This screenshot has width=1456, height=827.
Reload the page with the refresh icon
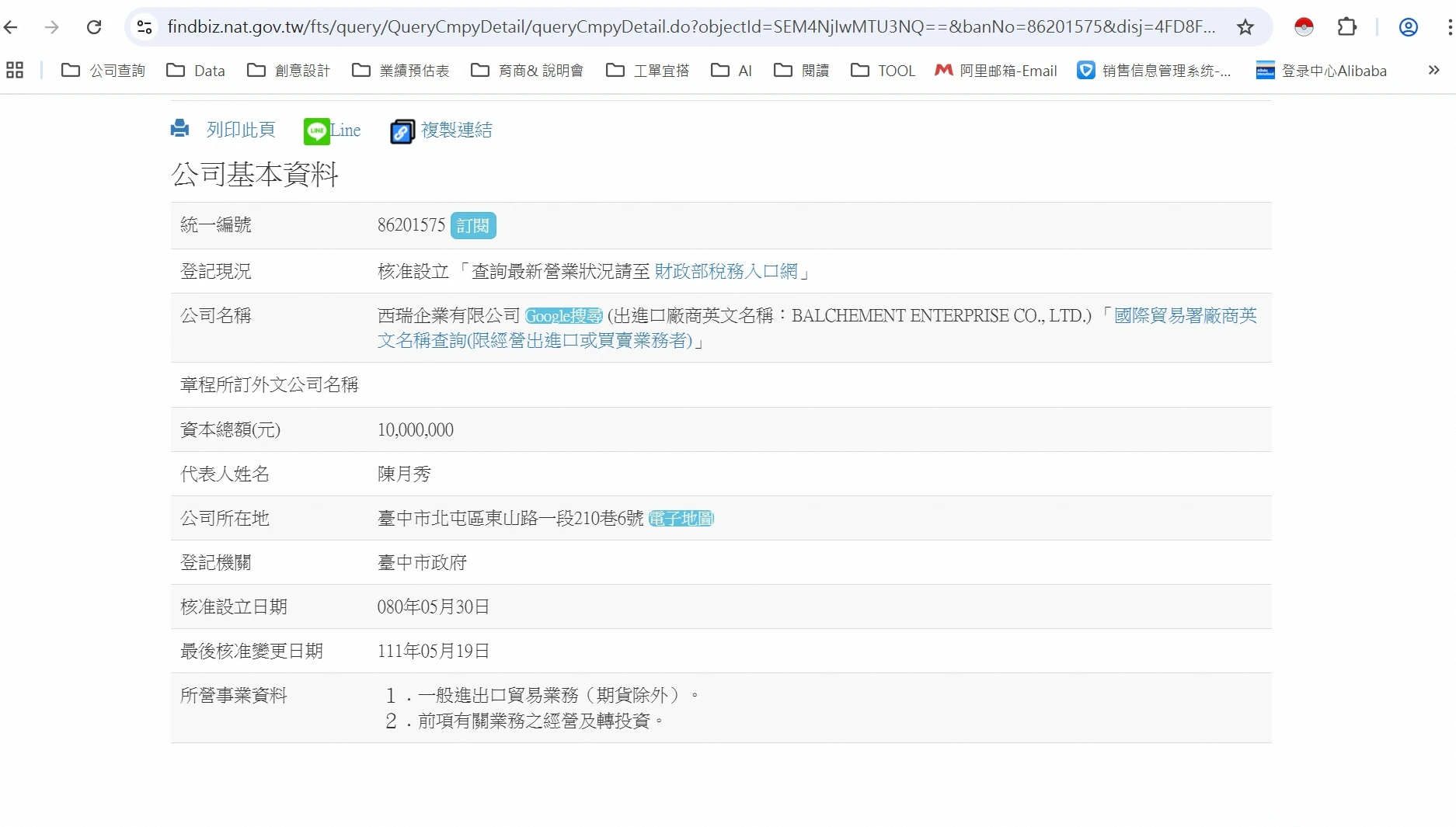pyautogui.click(x=94, y=27)
